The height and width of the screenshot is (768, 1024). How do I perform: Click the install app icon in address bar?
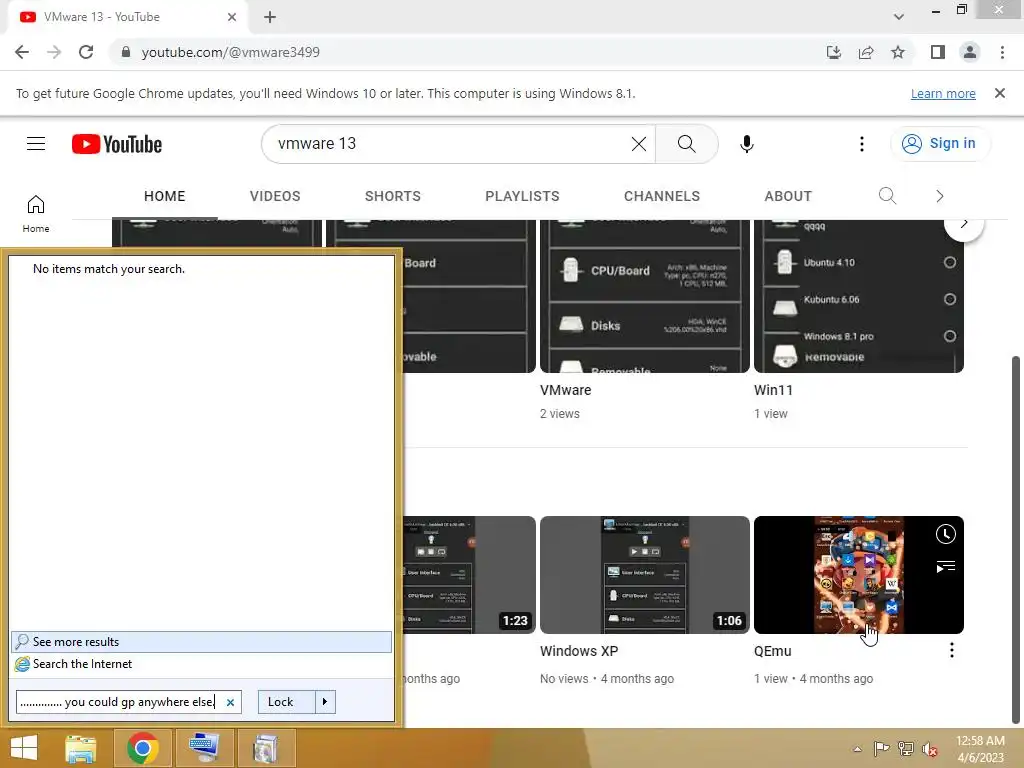[x=834, y=52]
